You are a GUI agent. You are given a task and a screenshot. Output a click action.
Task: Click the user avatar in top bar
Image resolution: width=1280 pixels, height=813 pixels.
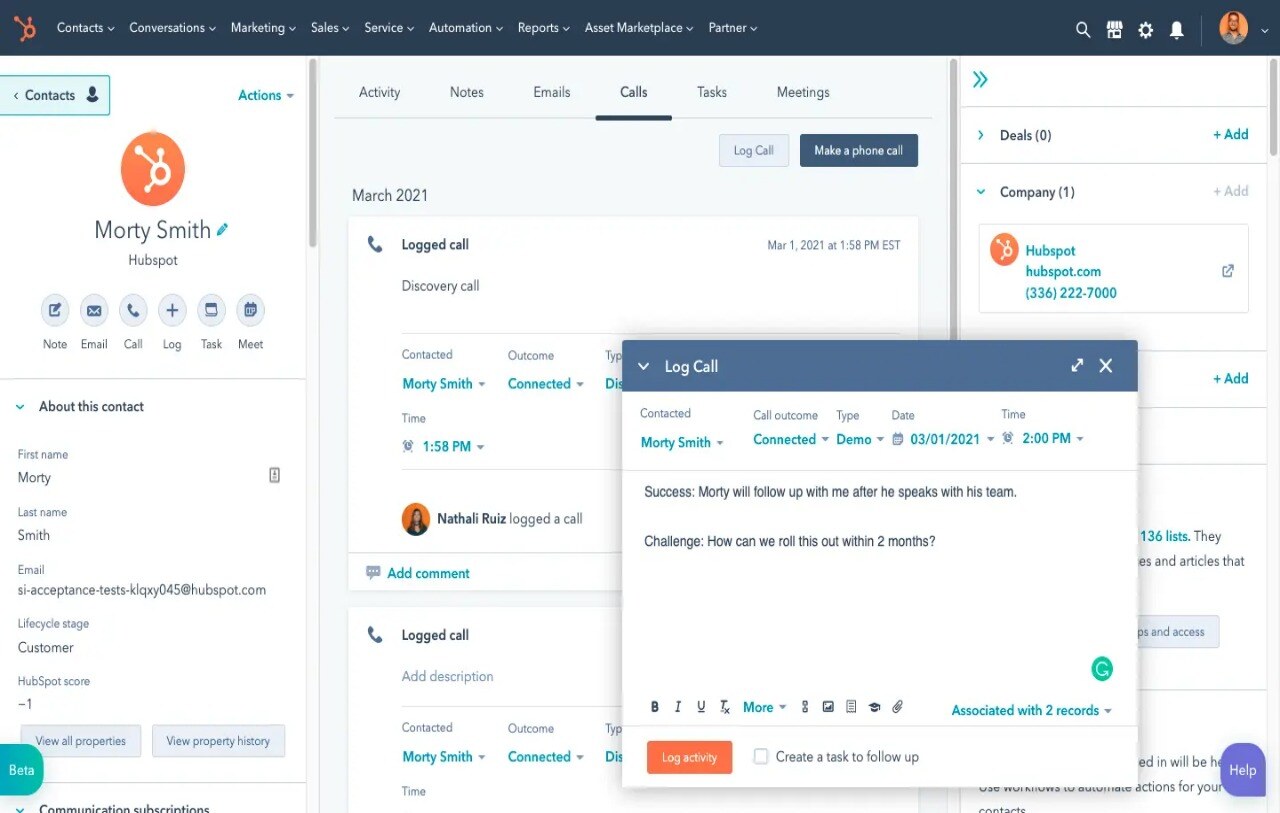click(1234, 28)
